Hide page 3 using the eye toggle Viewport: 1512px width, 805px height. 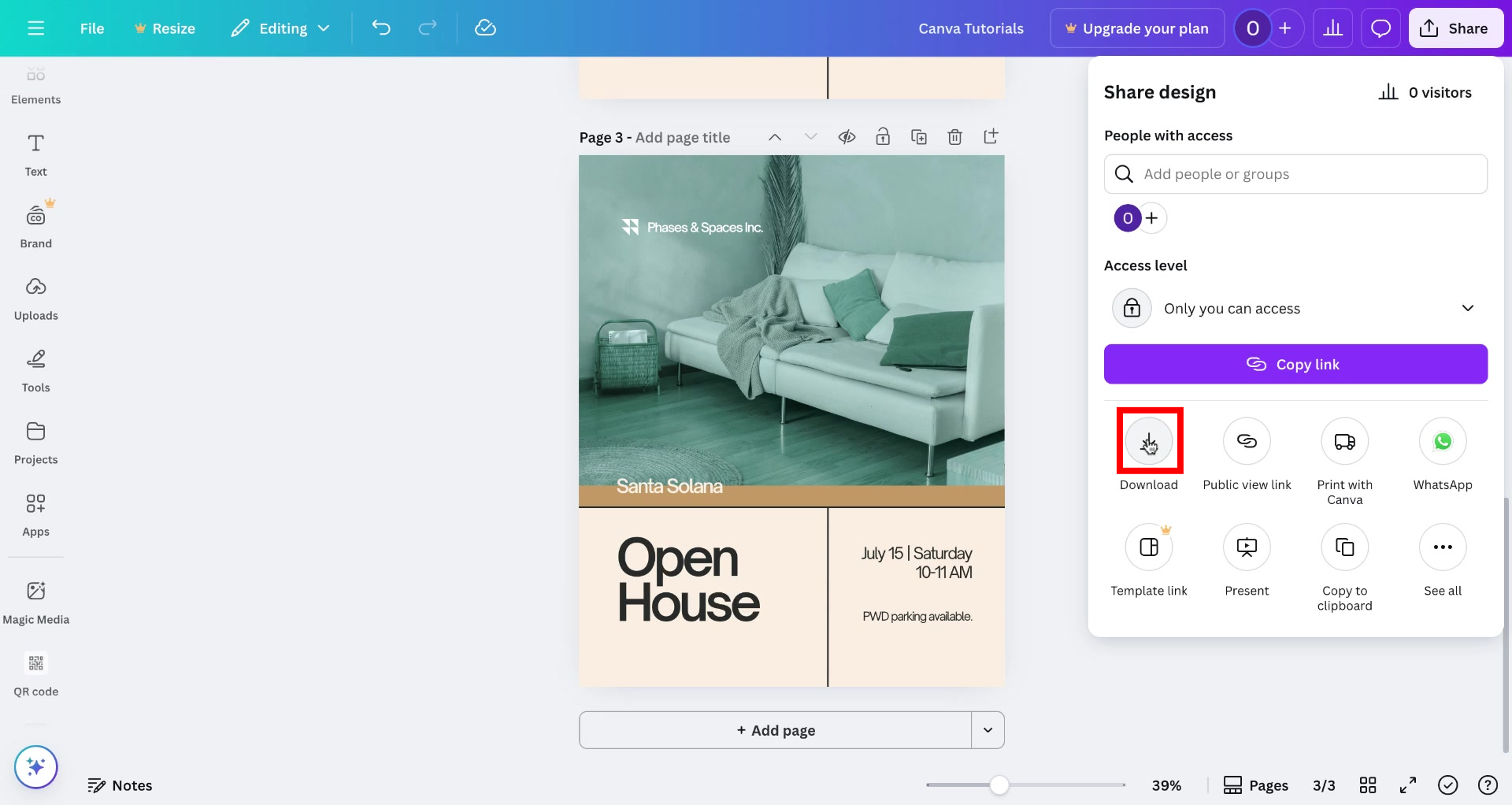(847, 136)
